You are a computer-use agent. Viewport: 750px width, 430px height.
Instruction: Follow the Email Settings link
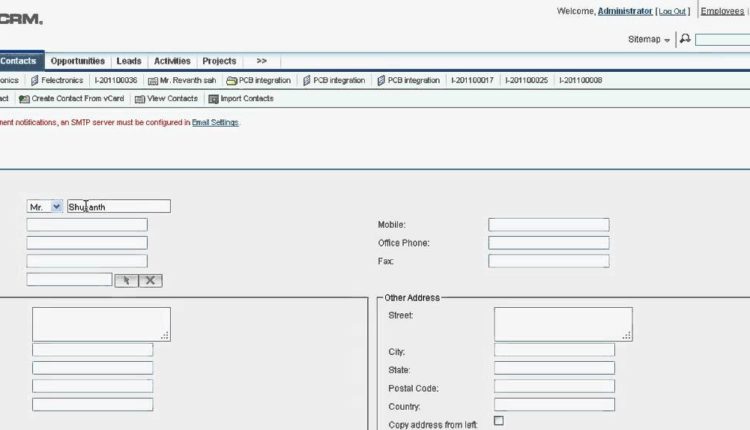click(215, 122)
